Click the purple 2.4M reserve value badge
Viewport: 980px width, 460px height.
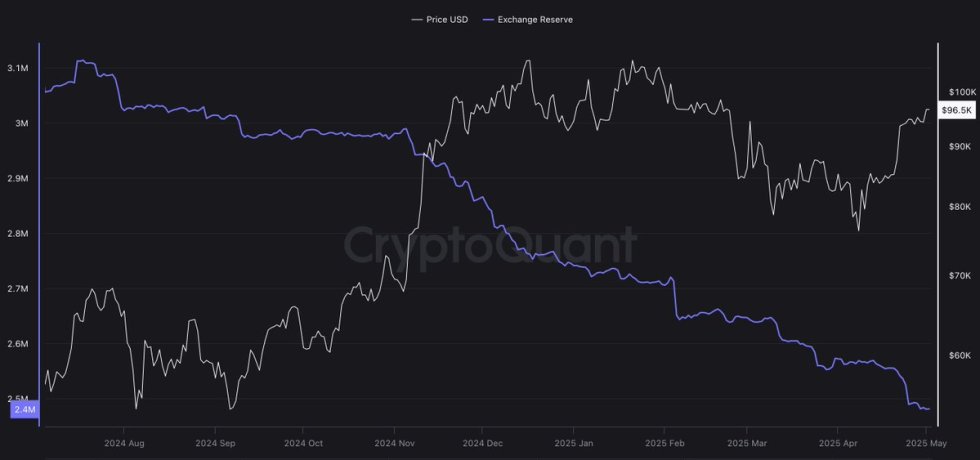[23, 408]
